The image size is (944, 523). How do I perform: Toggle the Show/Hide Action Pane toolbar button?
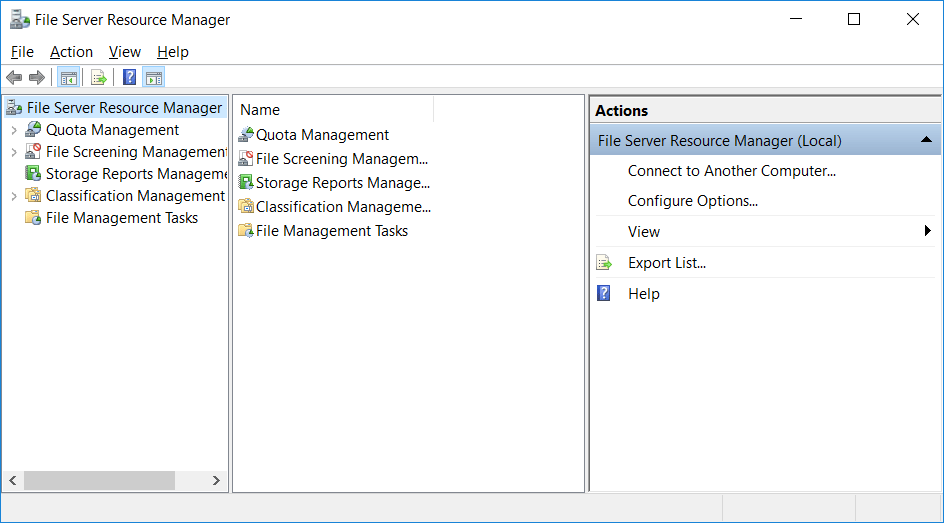[x=154, y=77]
